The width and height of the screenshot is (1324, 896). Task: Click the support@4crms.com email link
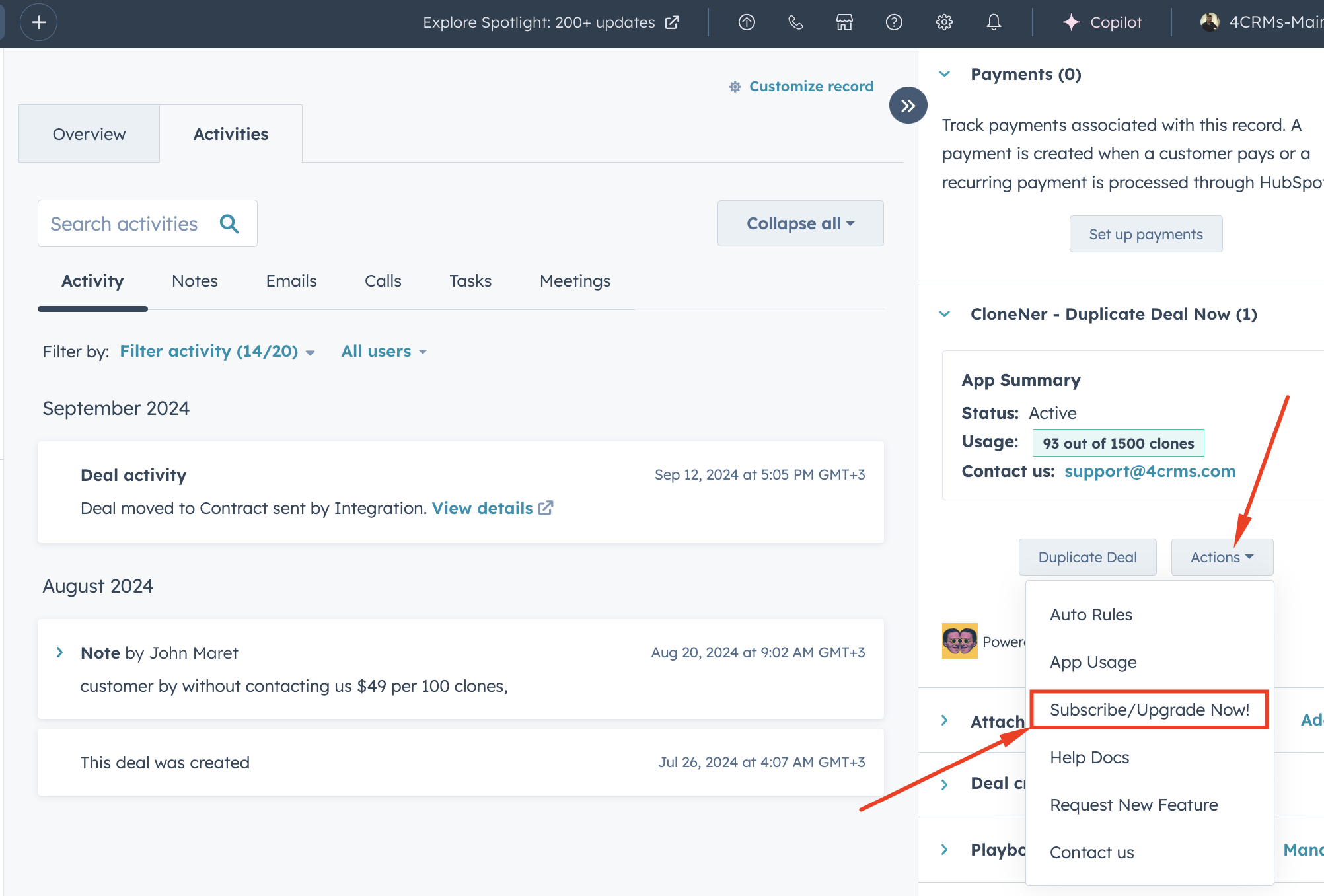tap(1150, 471)
